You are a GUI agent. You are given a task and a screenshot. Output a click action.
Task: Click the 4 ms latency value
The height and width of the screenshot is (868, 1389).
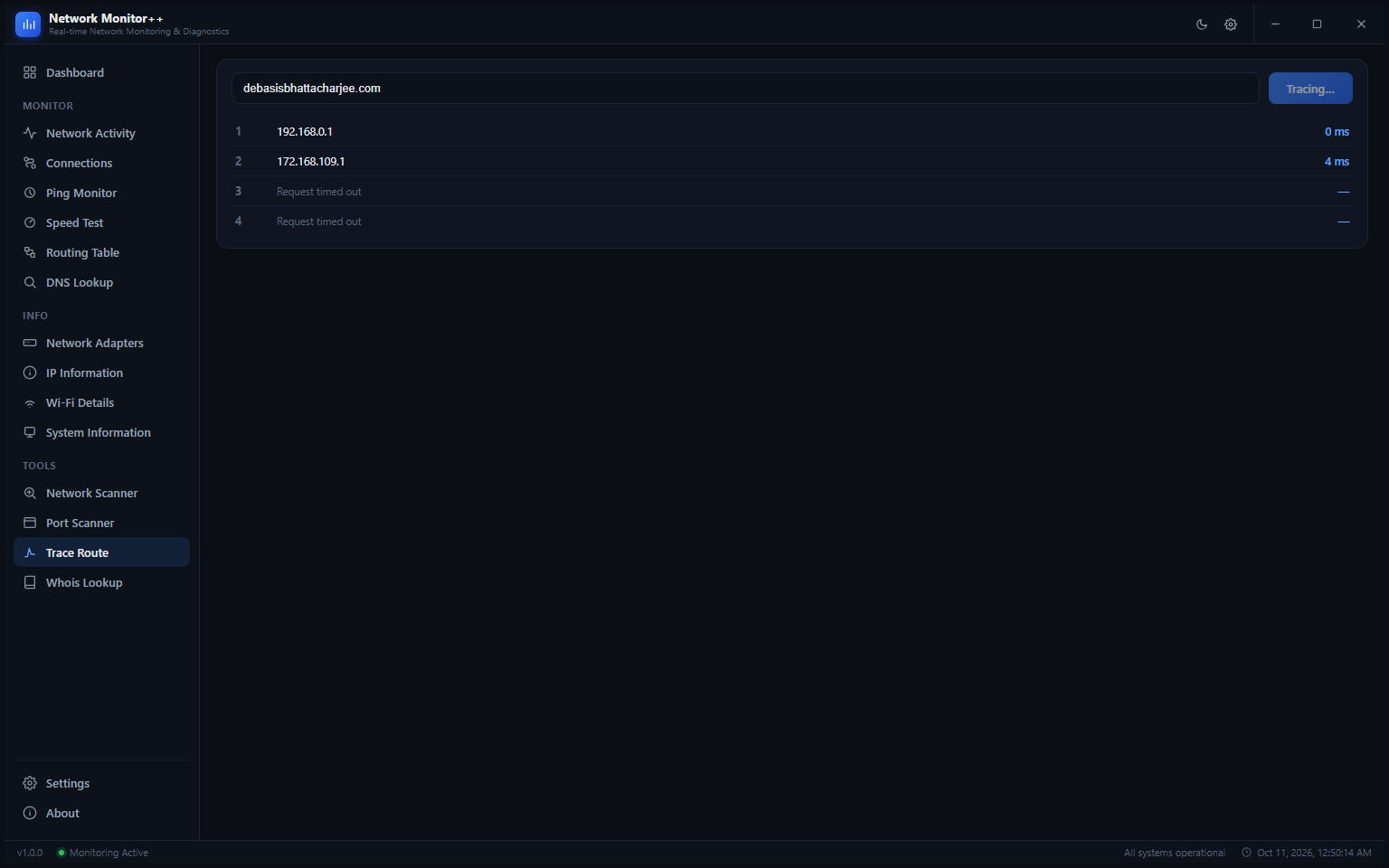pyautogui.click(x=1337, y=162)
